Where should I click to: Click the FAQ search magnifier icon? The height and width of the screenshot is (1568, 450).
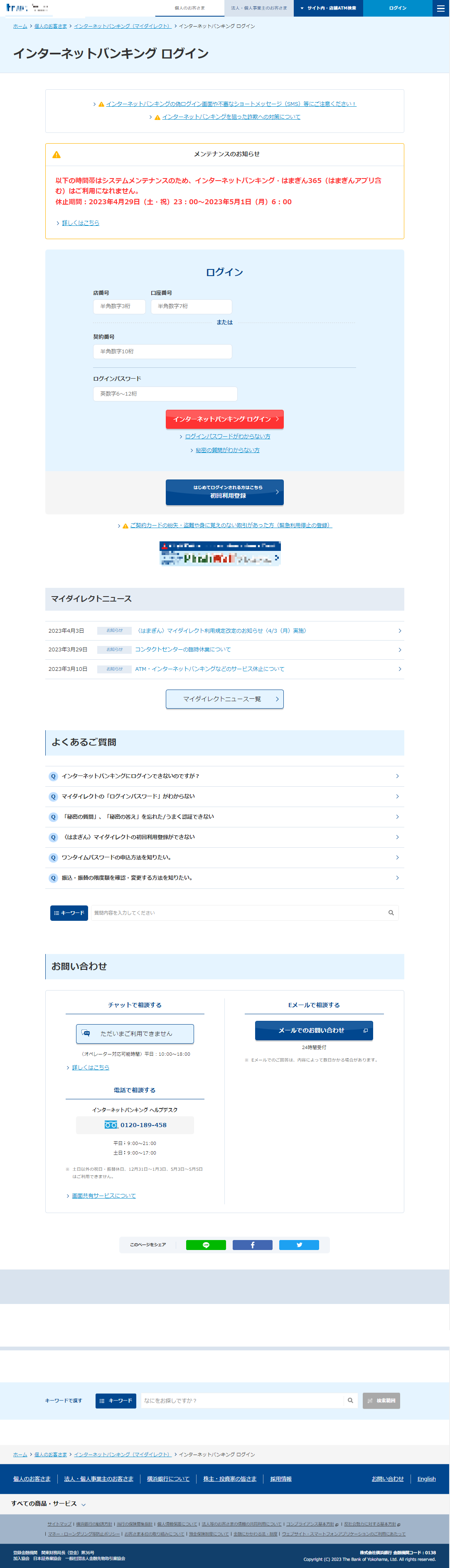point(390,912)
